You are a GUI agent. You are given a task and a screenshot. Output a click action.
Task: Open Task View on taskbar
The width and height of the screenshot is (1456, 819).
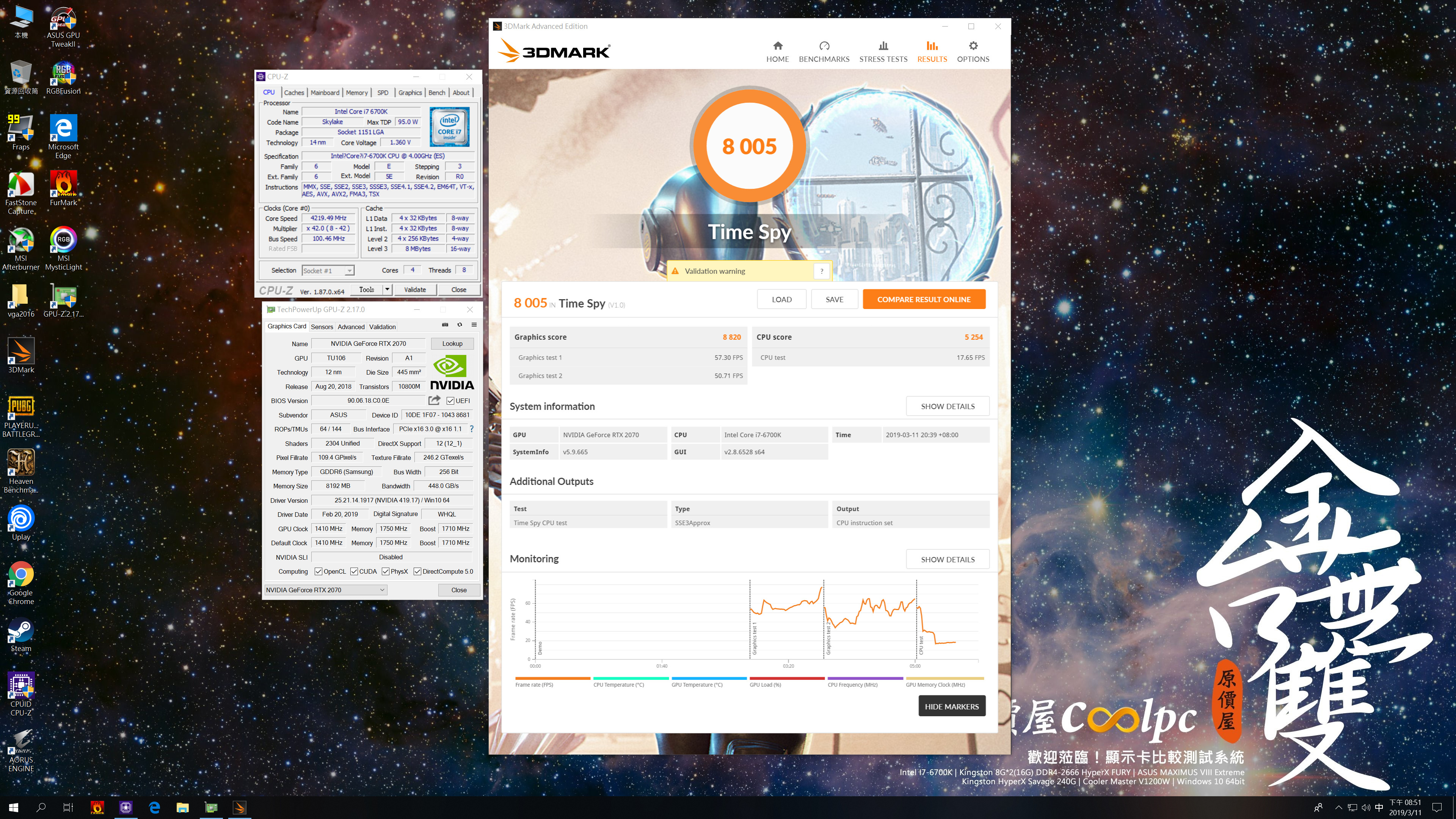[x=68, y=808]
